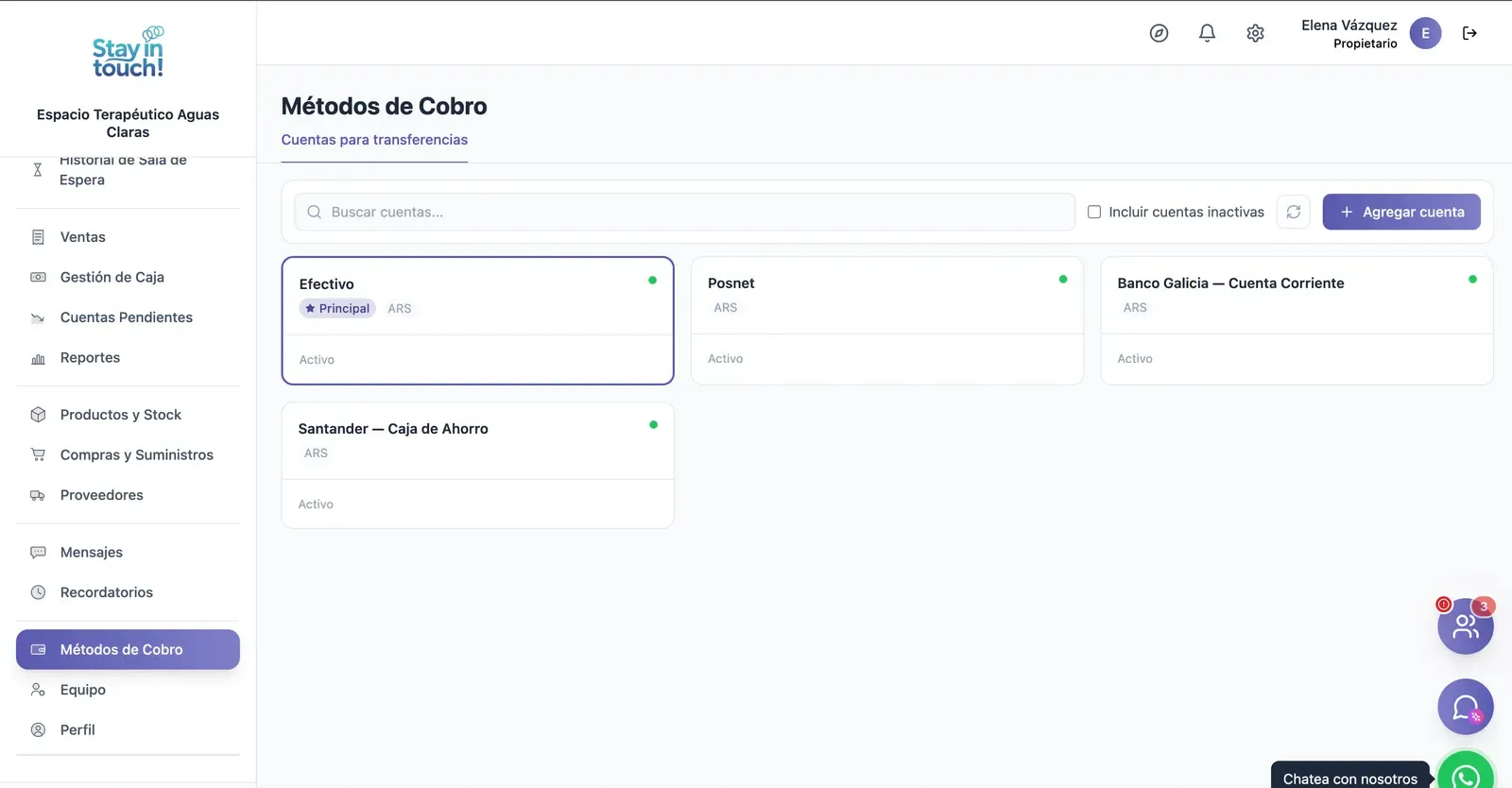Screen dimensions: 1512x788
Task: Click the Agregar cuenta button
Action: pos(1401,212)
